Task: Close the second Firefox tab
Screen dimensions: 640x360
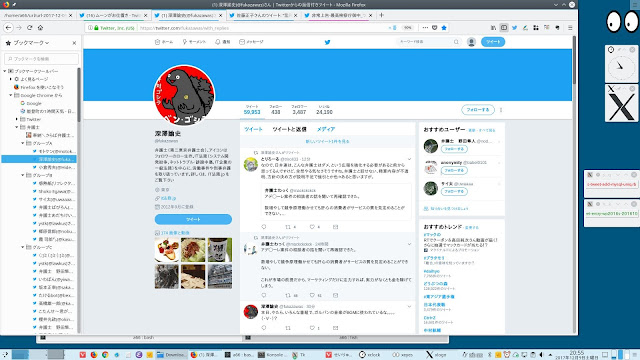Action: (x=146, y=15)
